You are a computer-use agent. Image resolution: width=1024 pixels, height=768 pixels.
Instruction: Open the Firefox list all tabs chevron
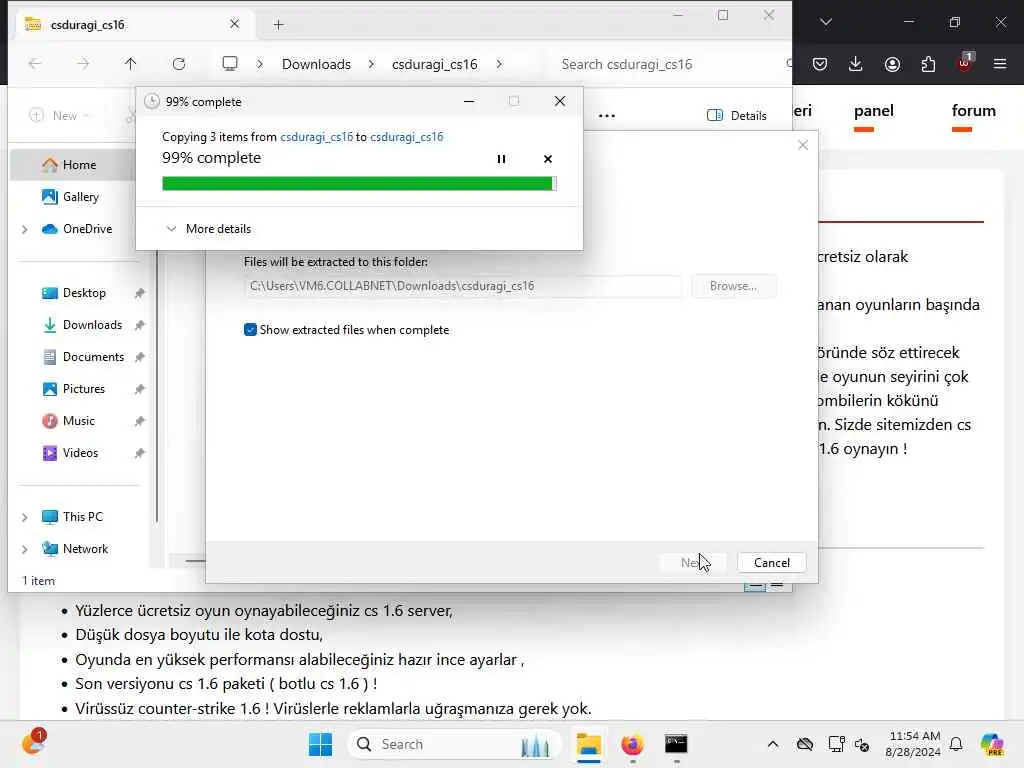(x=825, y=22)
